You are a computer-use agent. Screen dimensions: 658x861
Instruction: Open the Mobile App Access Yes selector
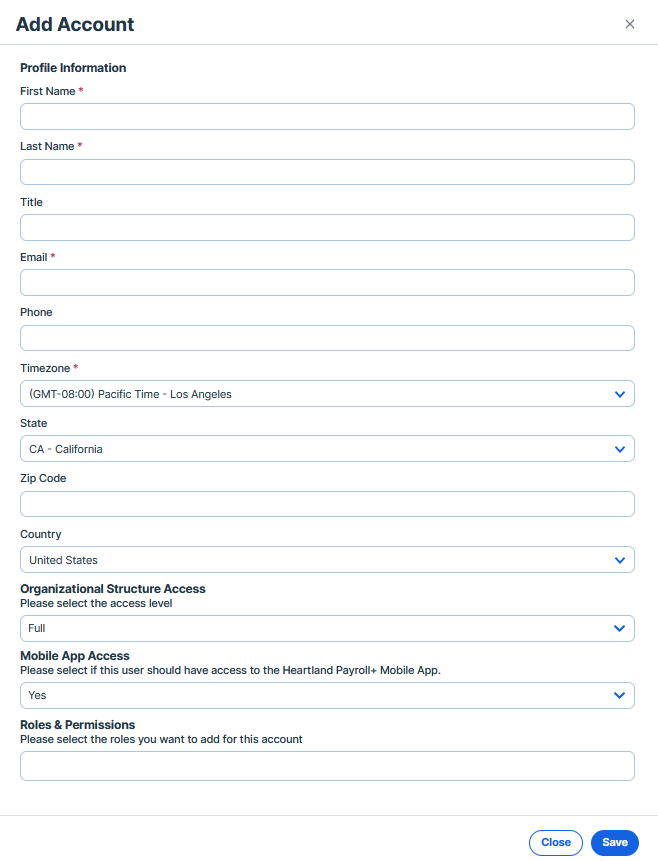[327, 695]
